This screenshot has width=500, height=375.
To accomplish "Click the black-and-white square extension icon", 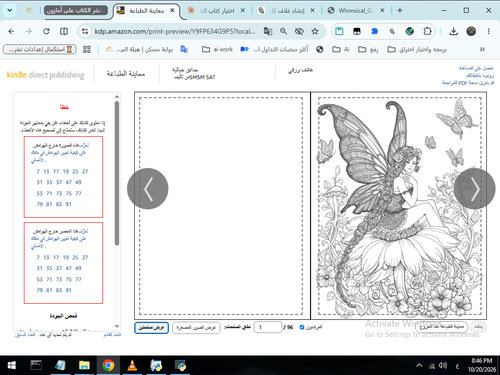I will (x=357, y=31).
